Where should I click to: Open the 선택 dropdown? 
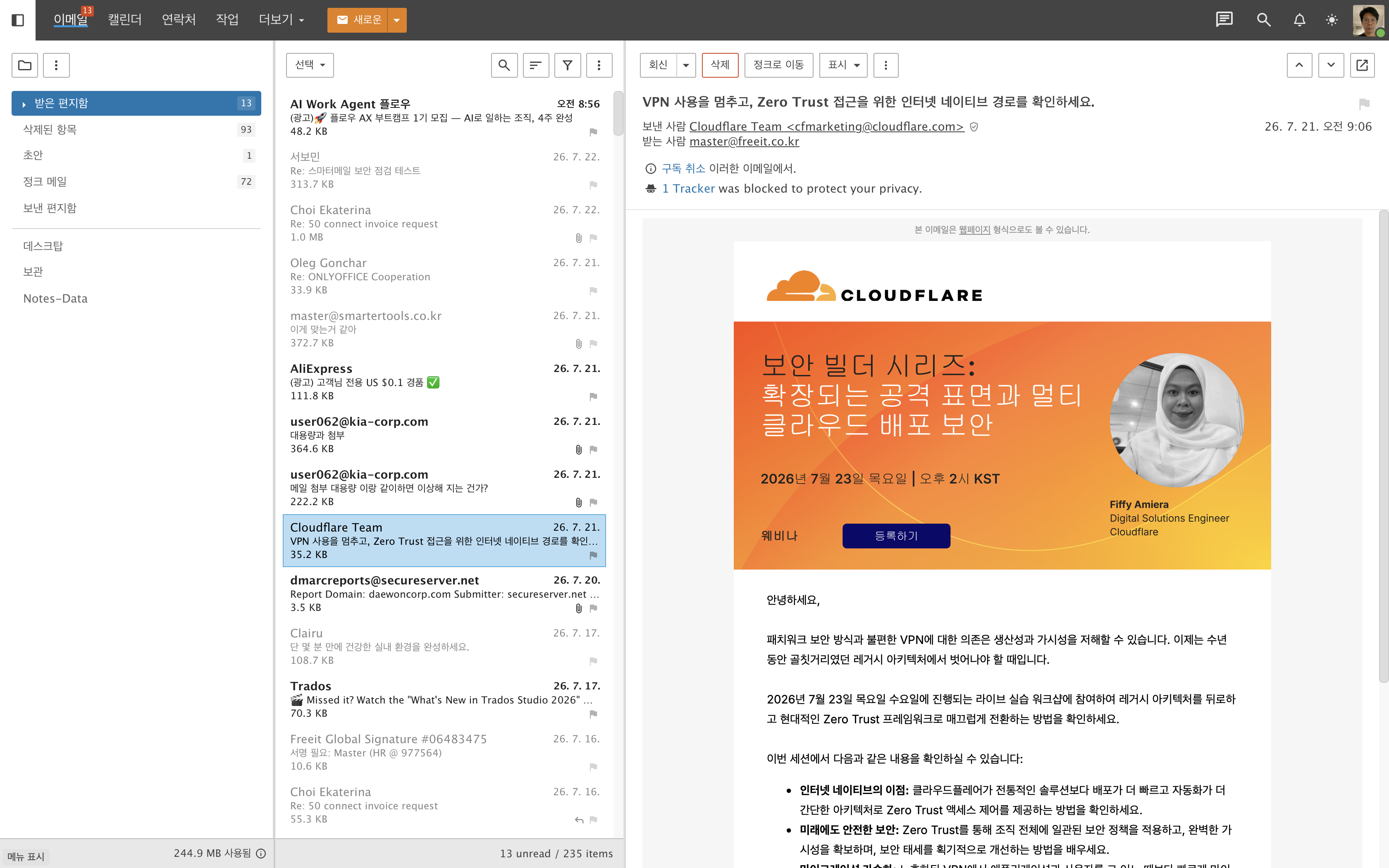pos(310,65)
